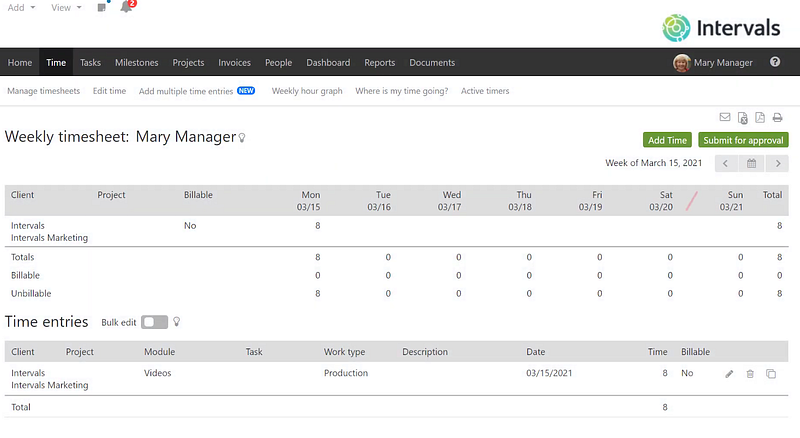Open the Active timers link
This screenshot has width=800, height=438.
tap(485, 91)
